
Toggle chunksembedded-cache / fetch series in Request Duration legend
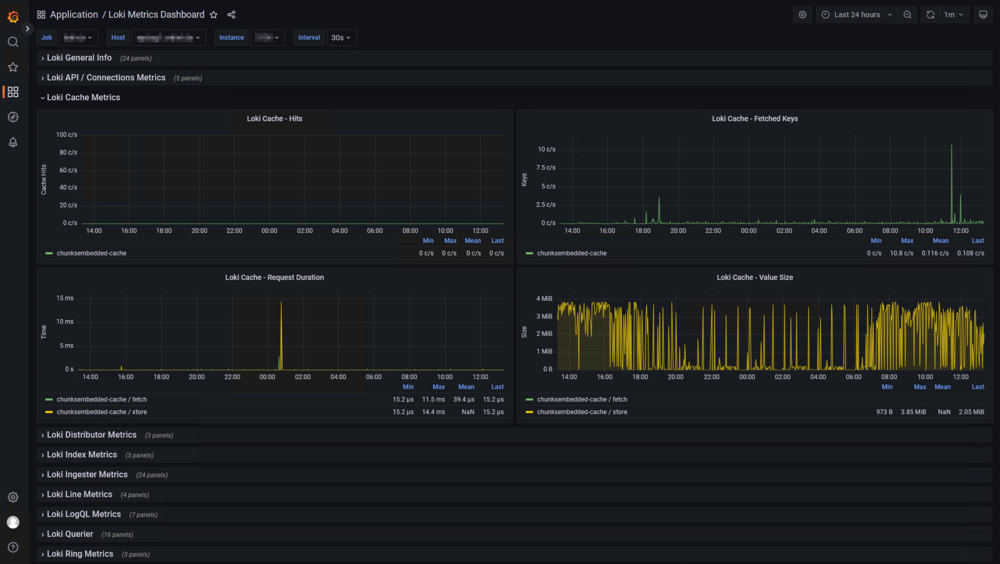pos(101,399)
